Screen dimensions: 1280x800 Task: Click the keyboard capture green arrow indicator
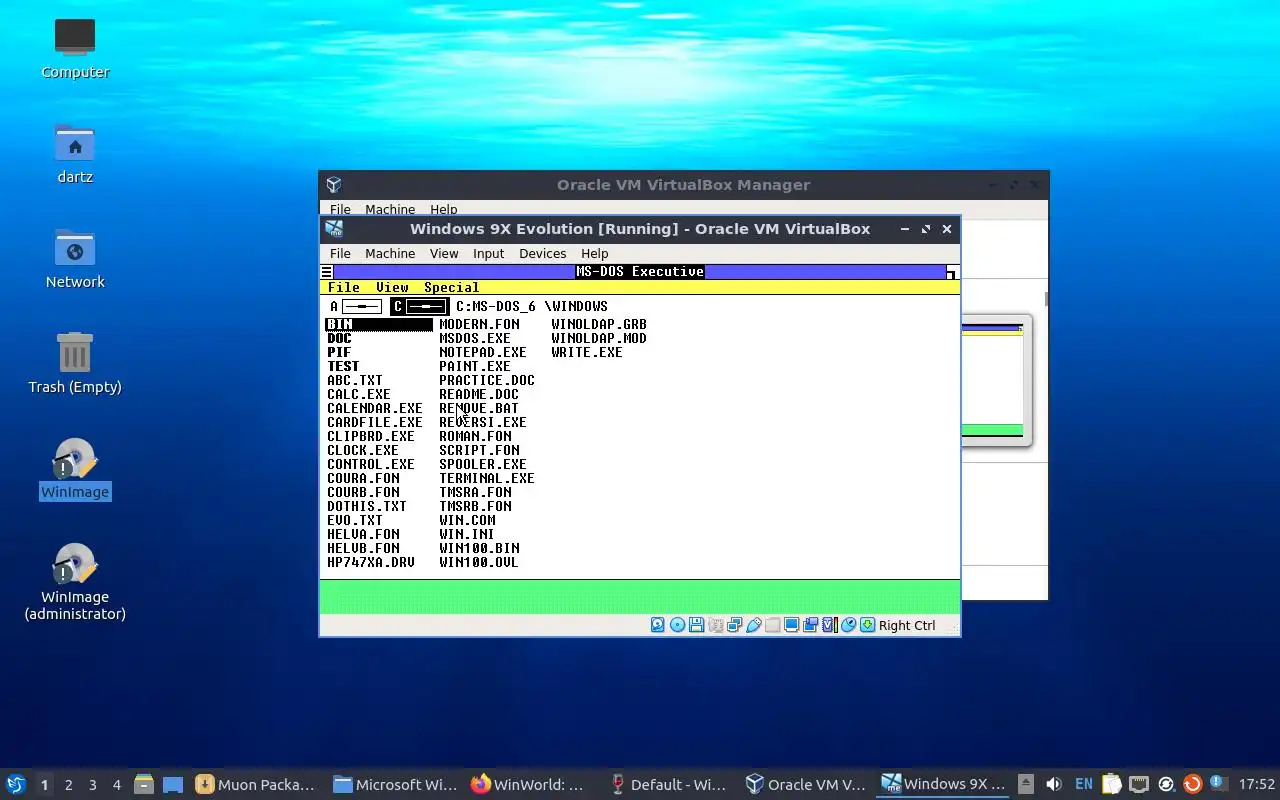867,625
